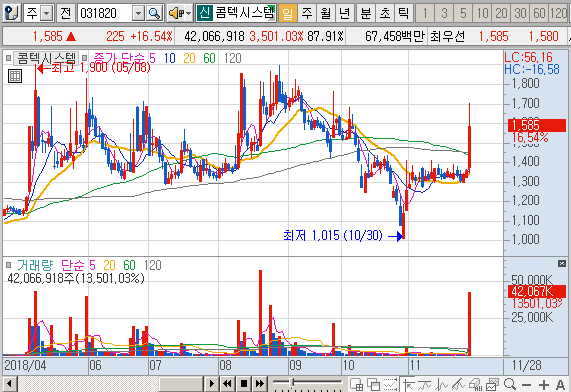Click the stock code field showing 031820

tap(105, 14)
